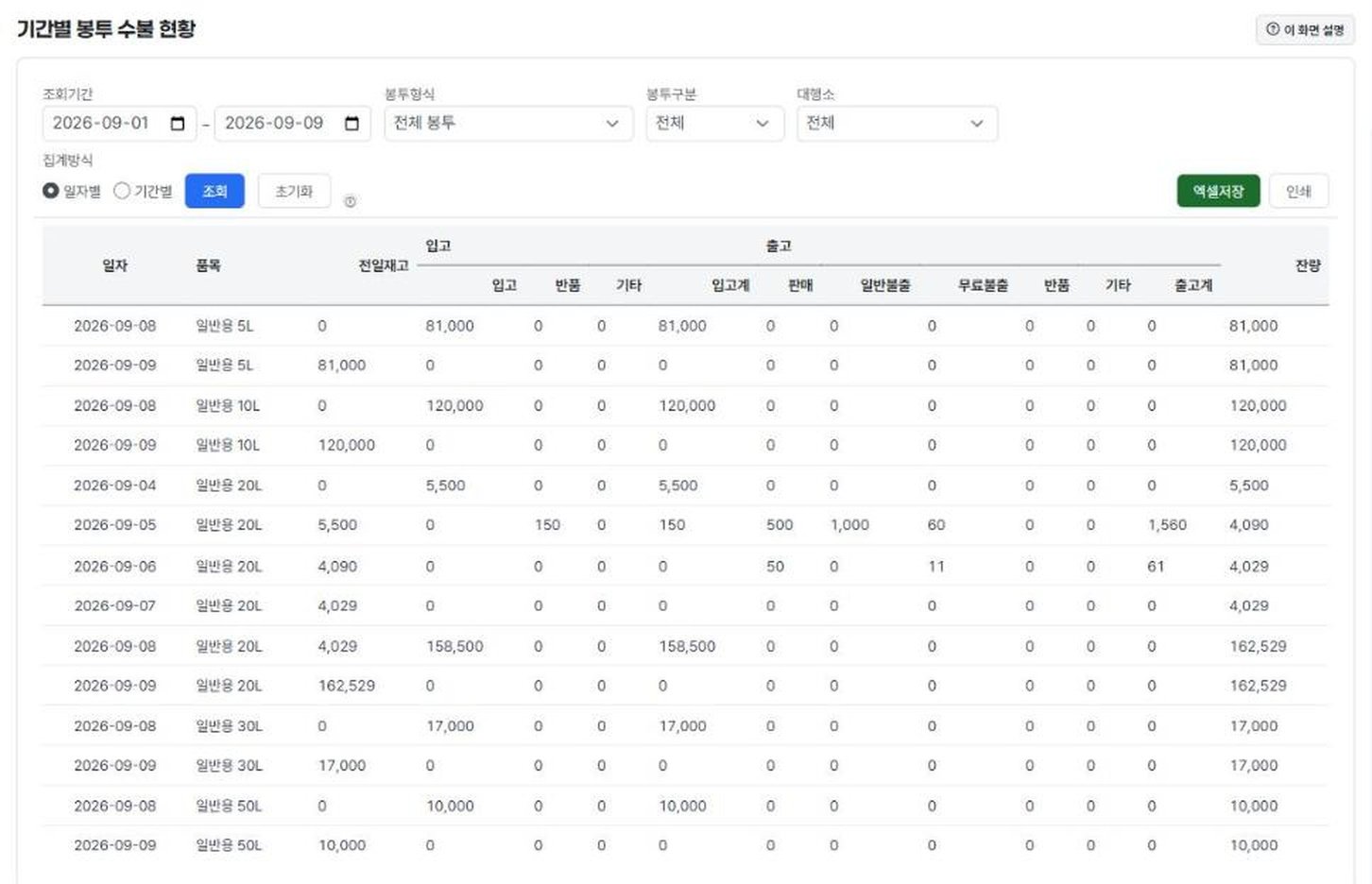Click the 판매 column header
The image size is (1372, 884).
[800, 285]
